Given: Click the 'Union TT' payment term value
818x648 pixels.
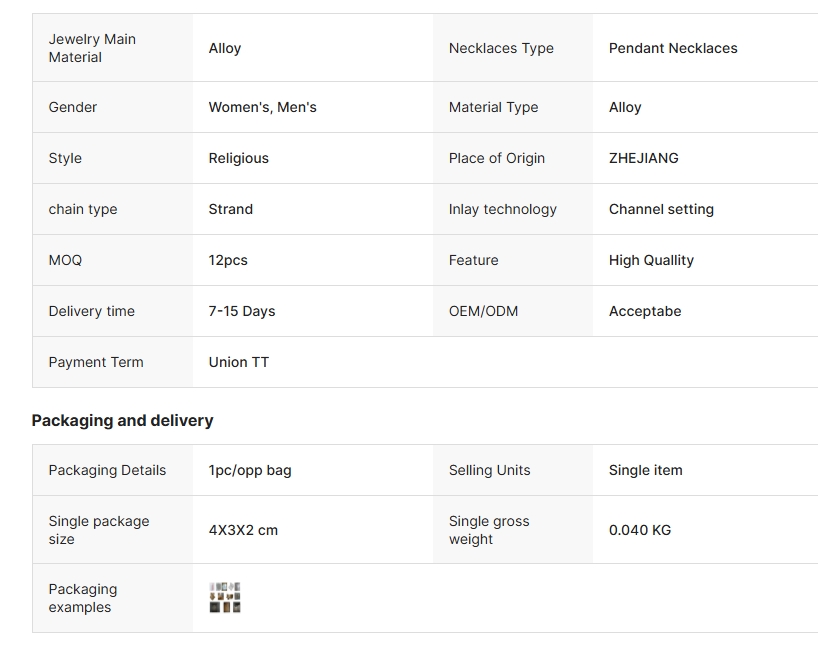Looking at the screenshot, I should 238,362.
